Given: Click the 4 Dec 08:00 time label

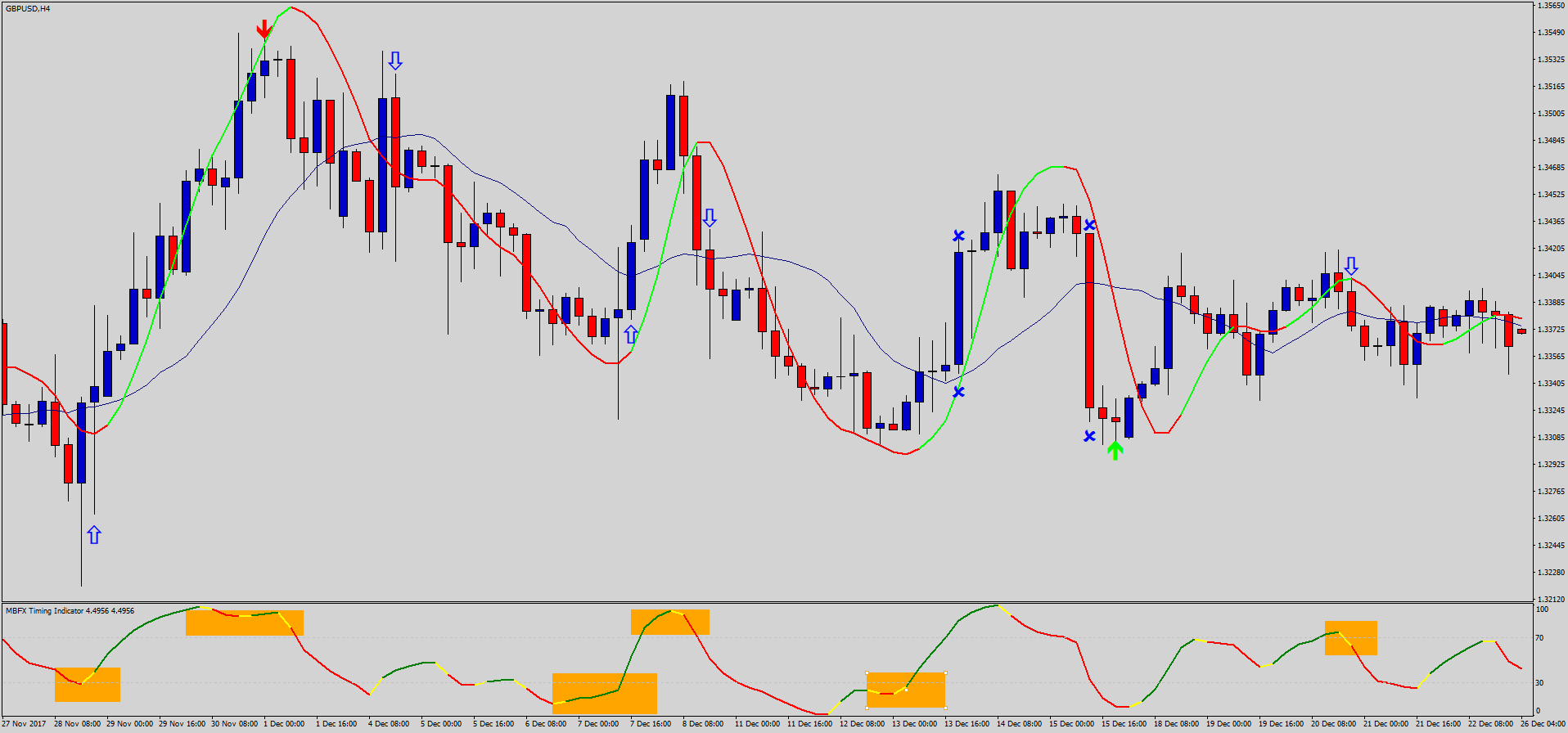Looking at the screenshot, I should [x=389, y=724].
